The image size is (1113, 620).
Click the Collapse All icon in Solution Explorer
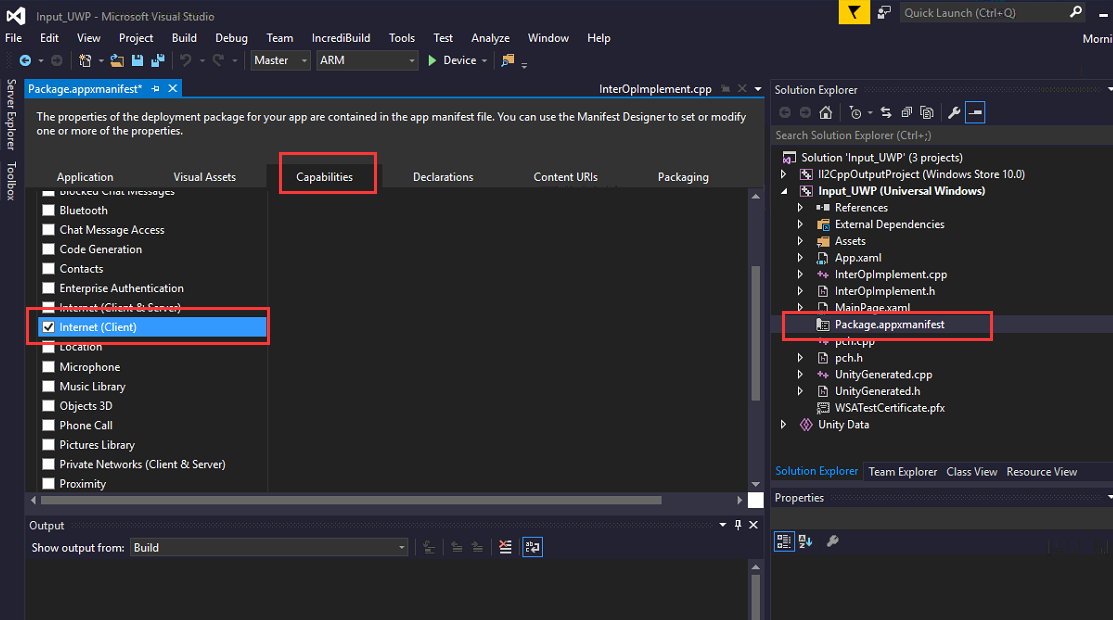pyautogui.click(x=906, y=113)
